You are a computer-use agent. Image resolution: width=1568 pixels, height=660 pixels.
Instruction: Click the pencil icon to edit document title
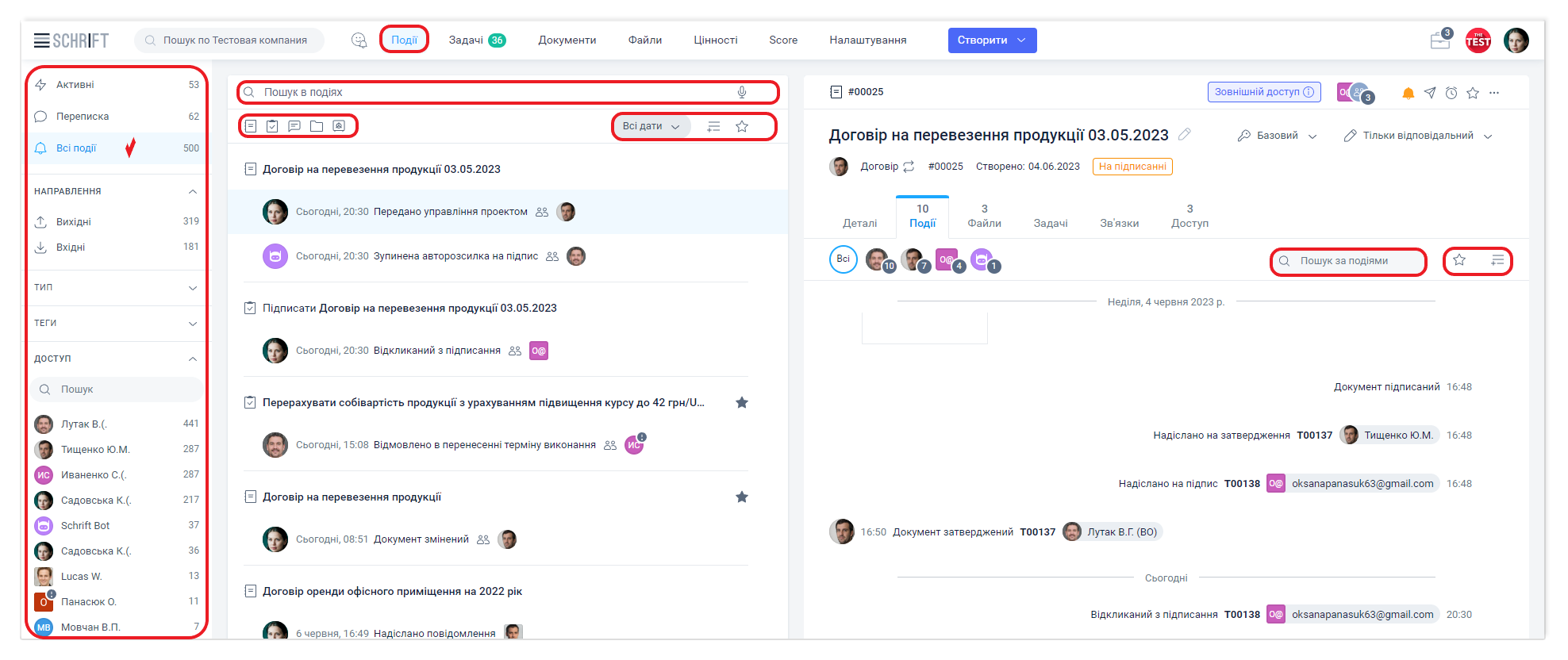click(1185, 134)
